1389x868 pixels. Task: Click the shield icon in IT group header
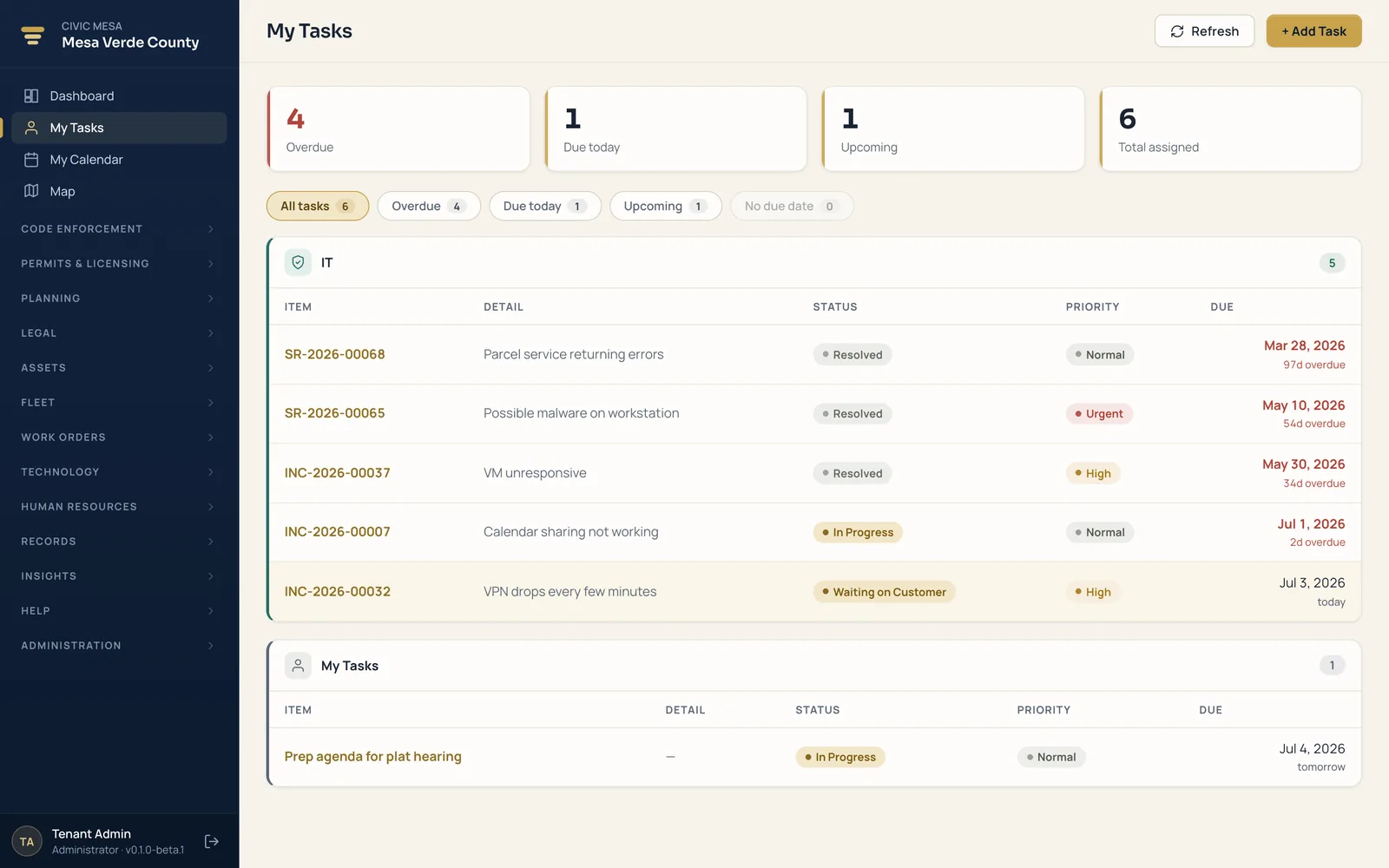click(x=298, y=262)
